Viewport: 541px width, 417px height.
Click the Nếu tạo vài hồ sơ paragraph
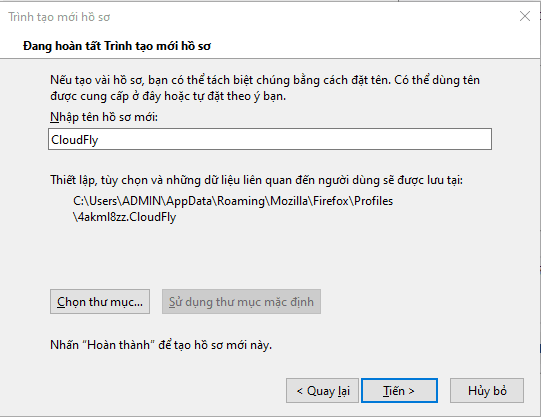(265, 88)
